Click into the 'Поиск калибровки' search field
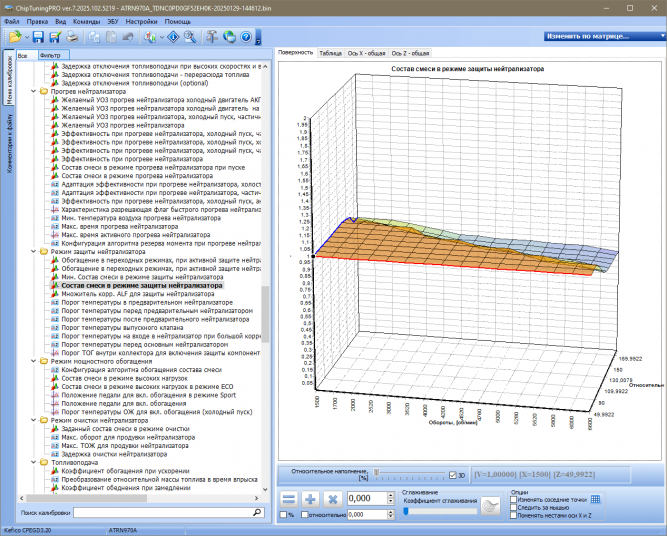This screenshot has height=536, width=667. (169, 513)
